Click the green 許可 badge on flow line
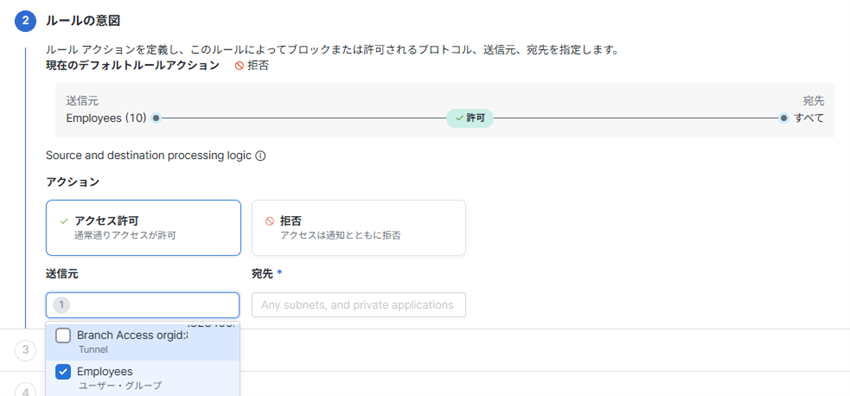 click(469, 118)
